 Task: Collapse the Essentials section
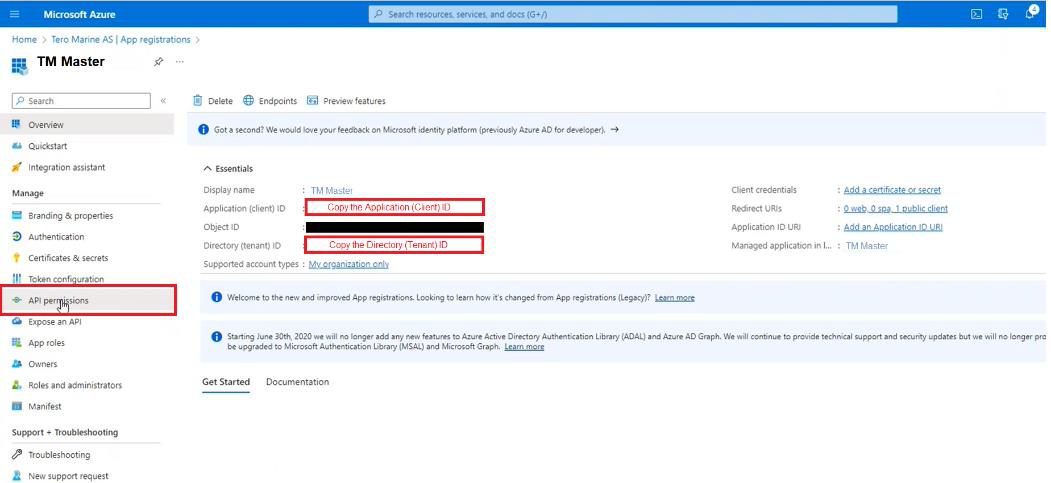tap(208, 169)
